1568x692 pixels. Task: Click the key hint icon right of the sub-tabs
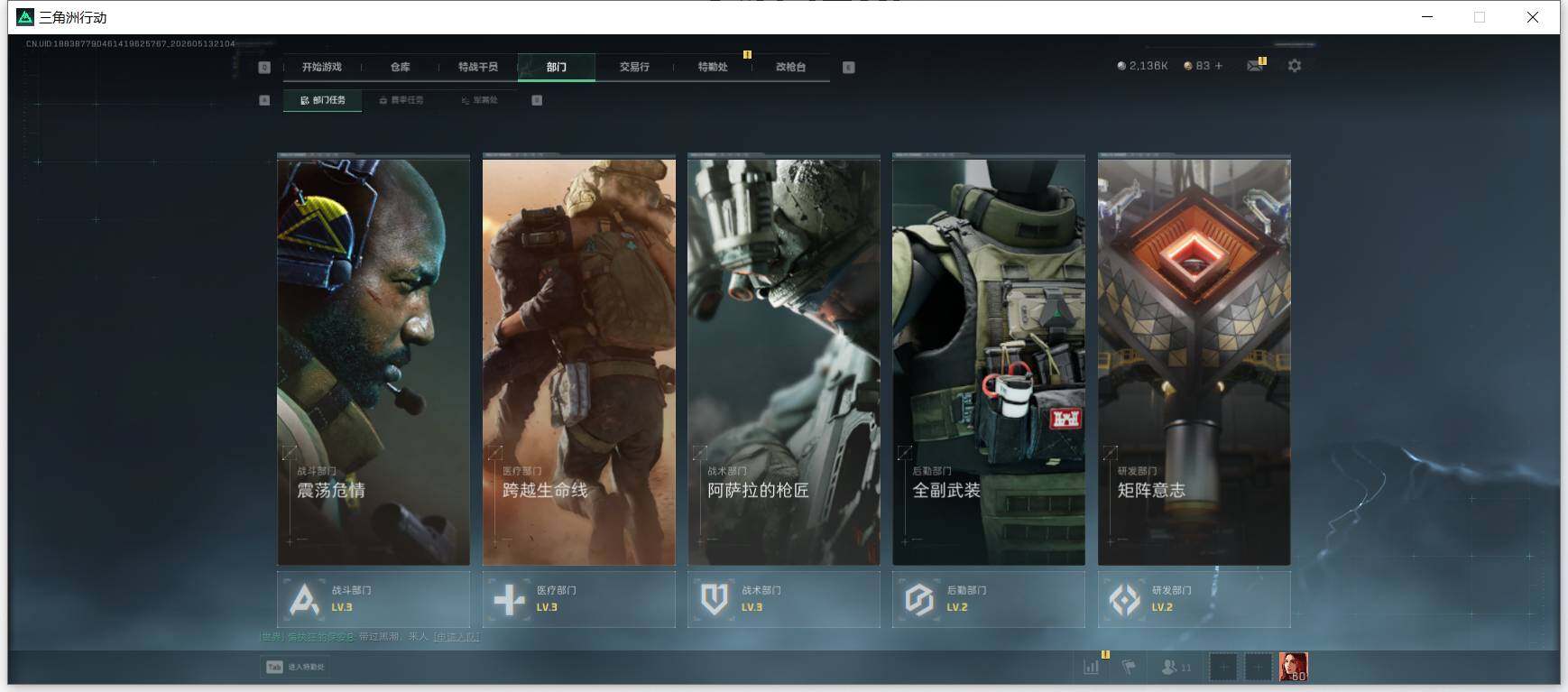coord(537,100)
